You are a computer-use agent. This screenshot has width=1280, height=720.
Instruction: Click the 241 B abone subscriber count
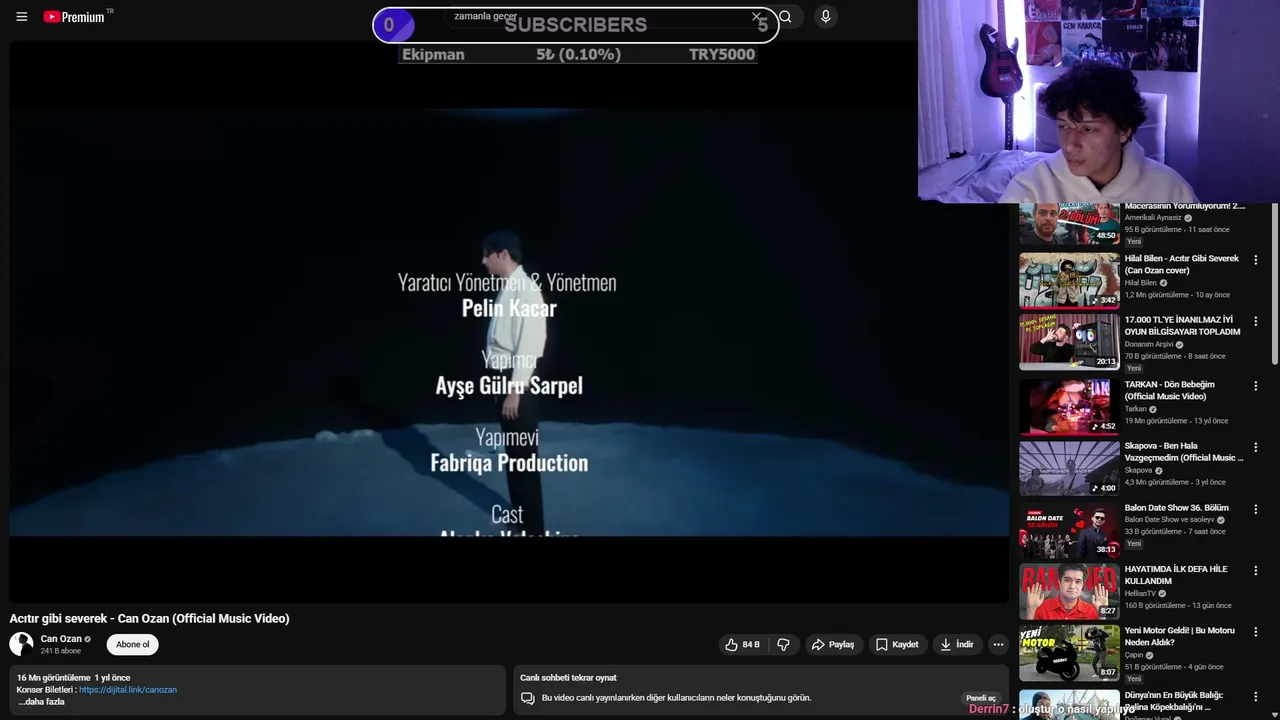(61, 651)
